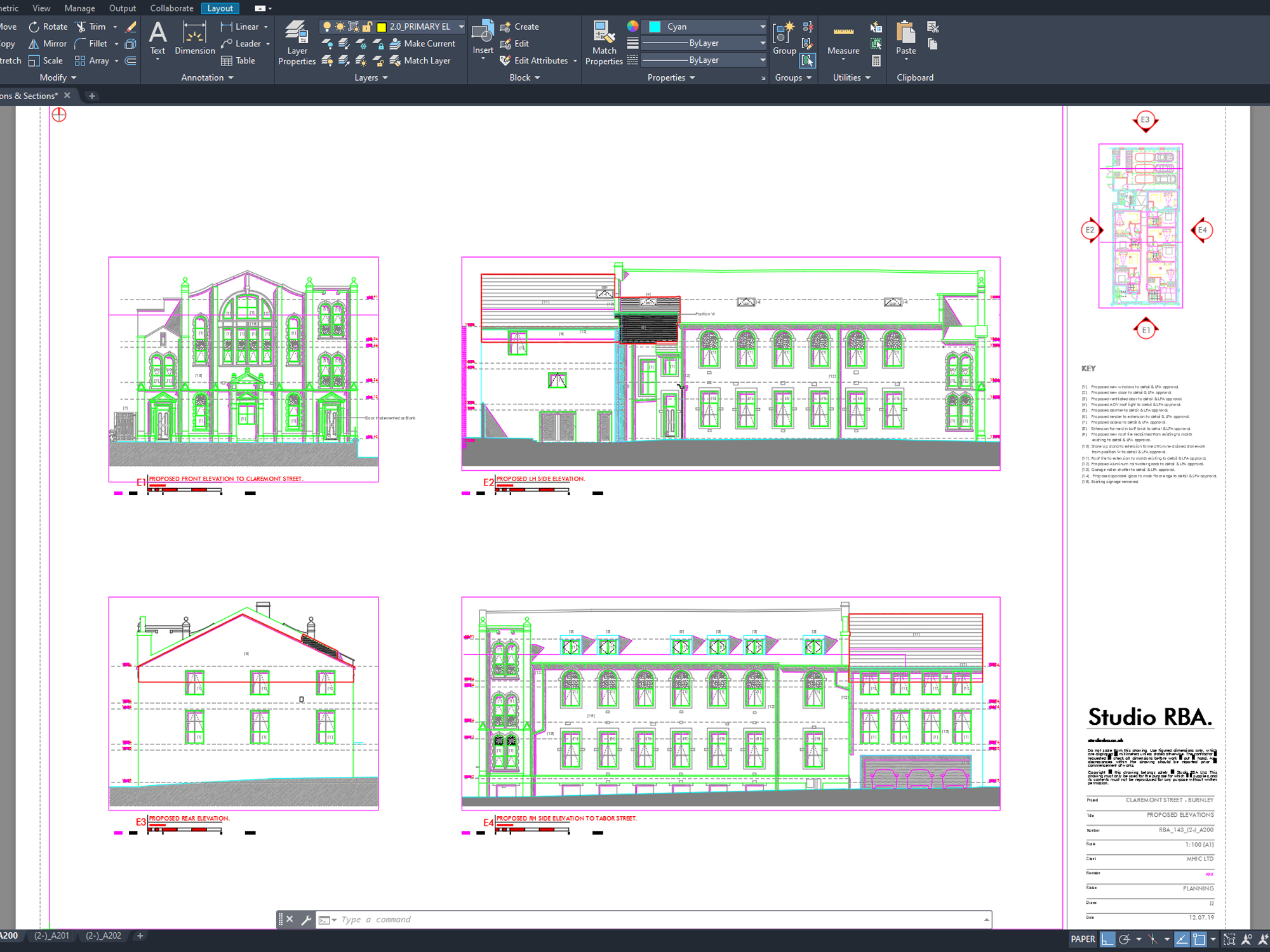Image resolution: width=1270 pixels, height=952 pixels.
Task: Click the Create Block tool
Action: point(522,26)
